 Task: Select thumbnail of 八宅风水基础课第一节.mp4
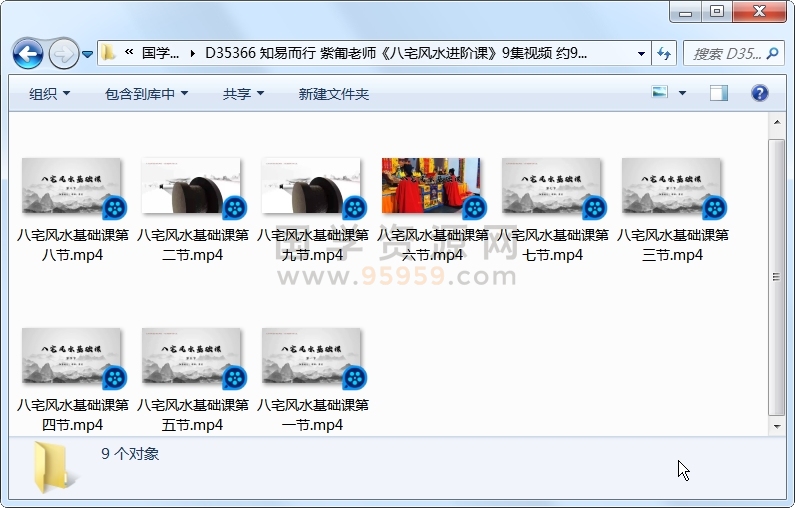tap(311, 356)
